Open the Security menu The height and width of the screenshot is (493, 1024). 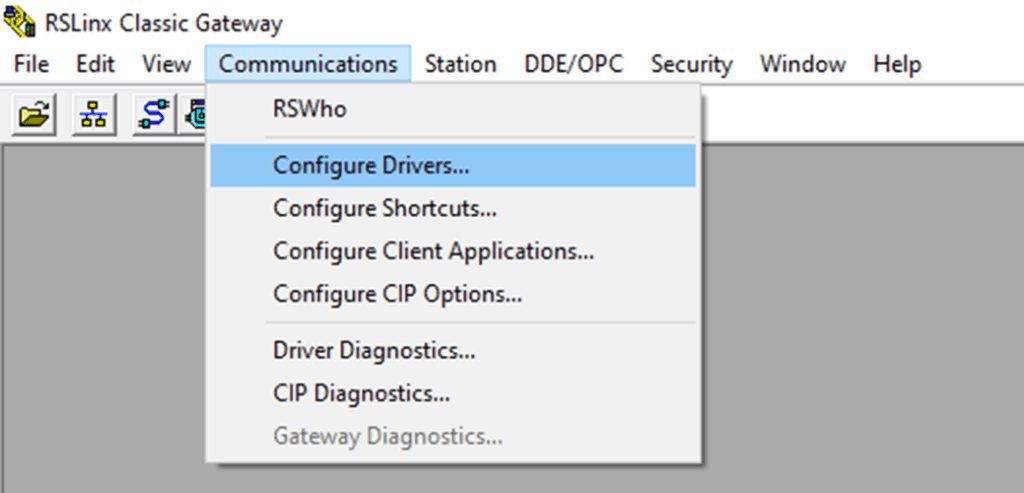point(691,64)
